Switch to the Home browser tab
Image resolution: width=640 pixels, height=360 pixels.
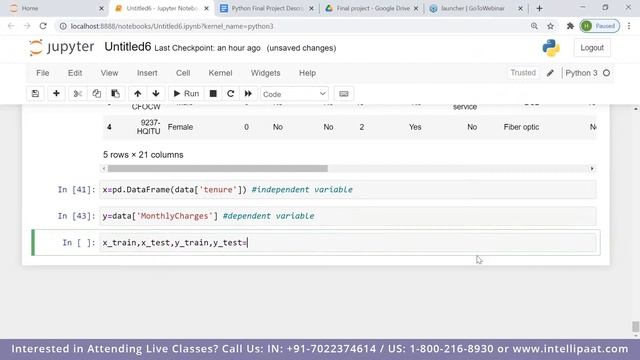[56, 8]
